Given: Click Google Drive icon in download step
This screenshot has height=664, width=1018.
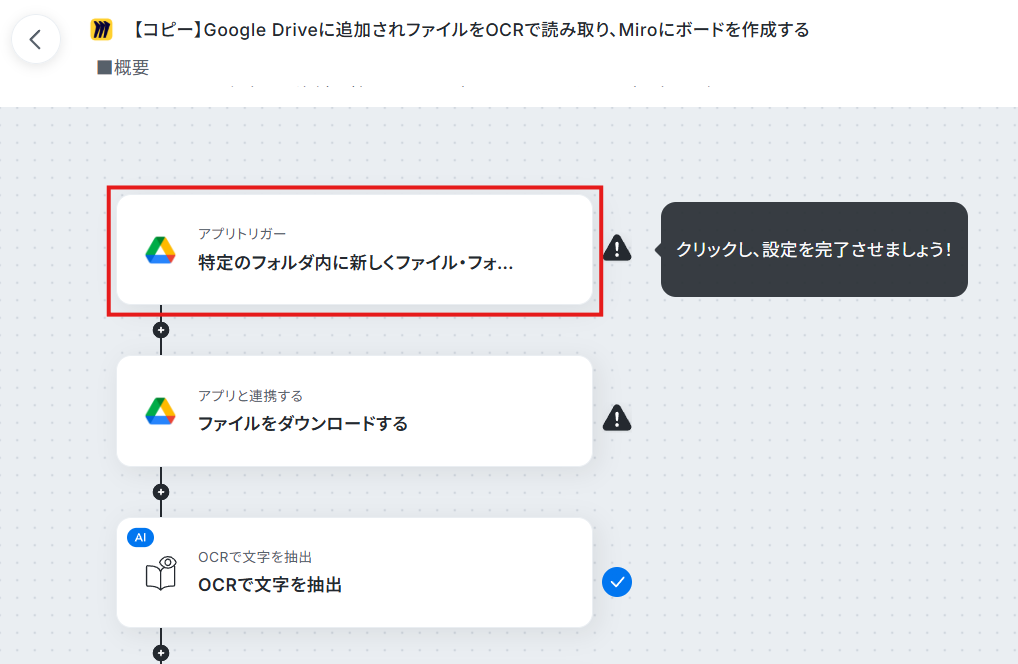Looking at the screenshot, I should (x=160, y=411).
